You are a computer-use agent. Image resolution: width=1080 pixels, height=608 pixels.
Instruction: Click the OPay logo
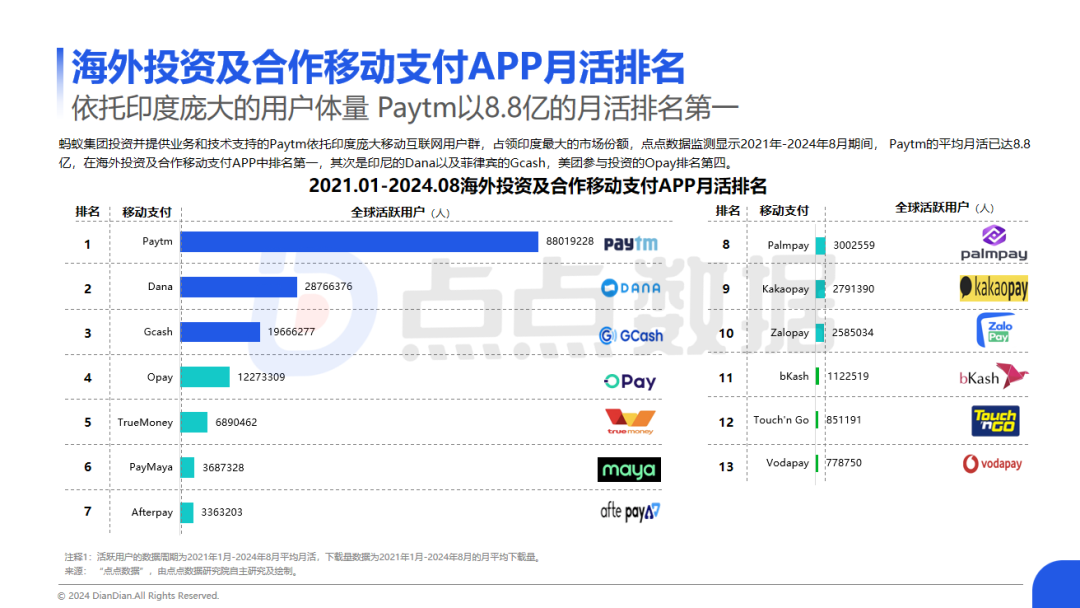coord(630,381)
